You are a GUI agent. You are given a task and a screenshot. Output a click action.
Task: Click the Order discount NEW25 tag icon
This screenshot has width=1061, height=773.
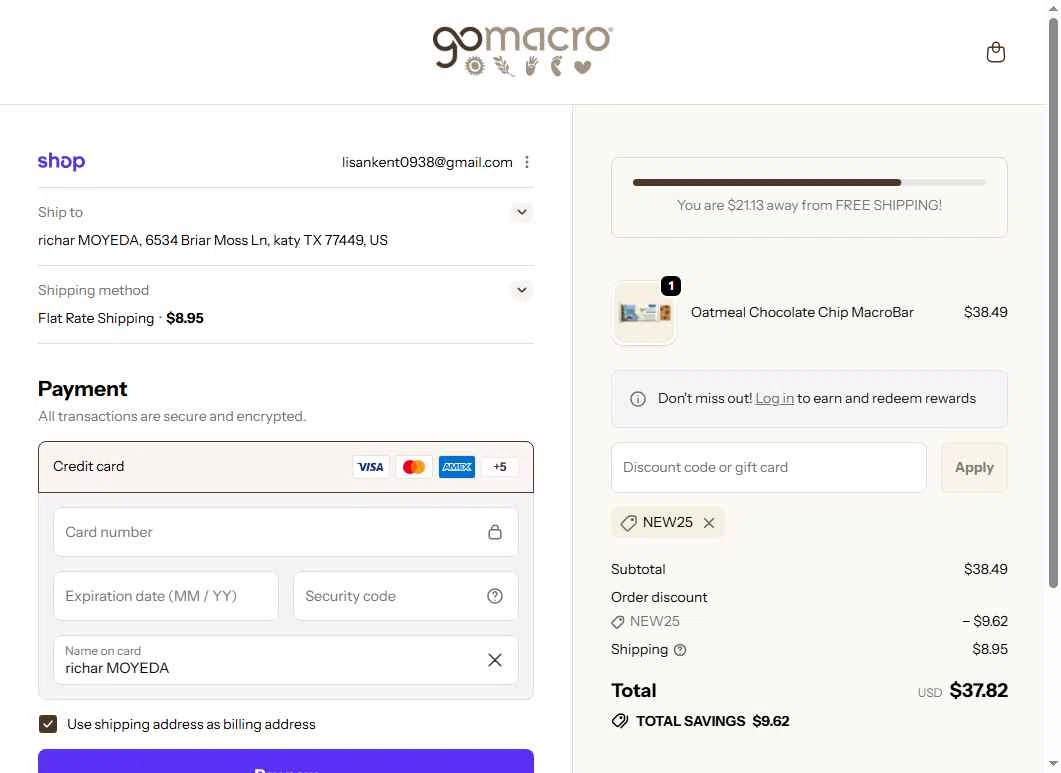(617, 621)
